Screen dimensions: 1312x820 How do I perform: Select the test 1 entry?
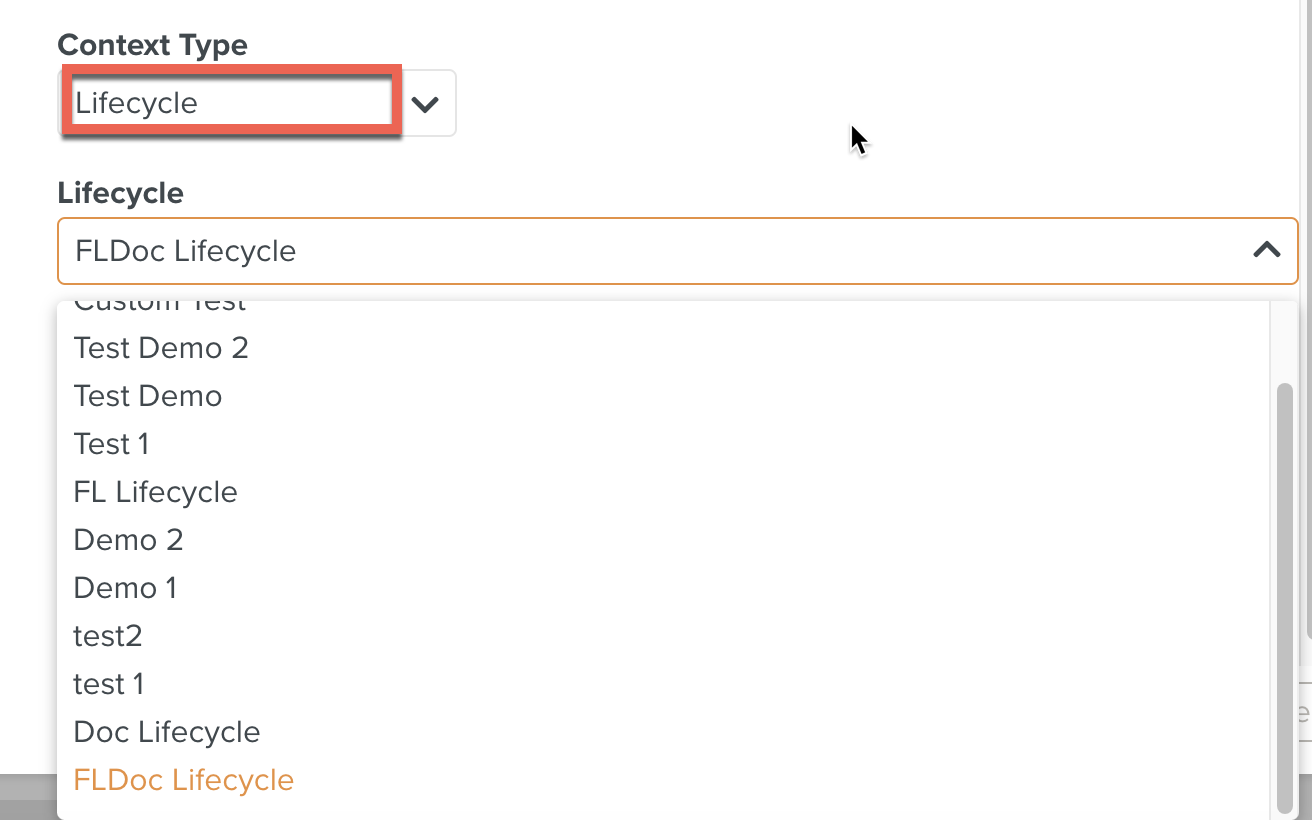click(x=108, y=684)
